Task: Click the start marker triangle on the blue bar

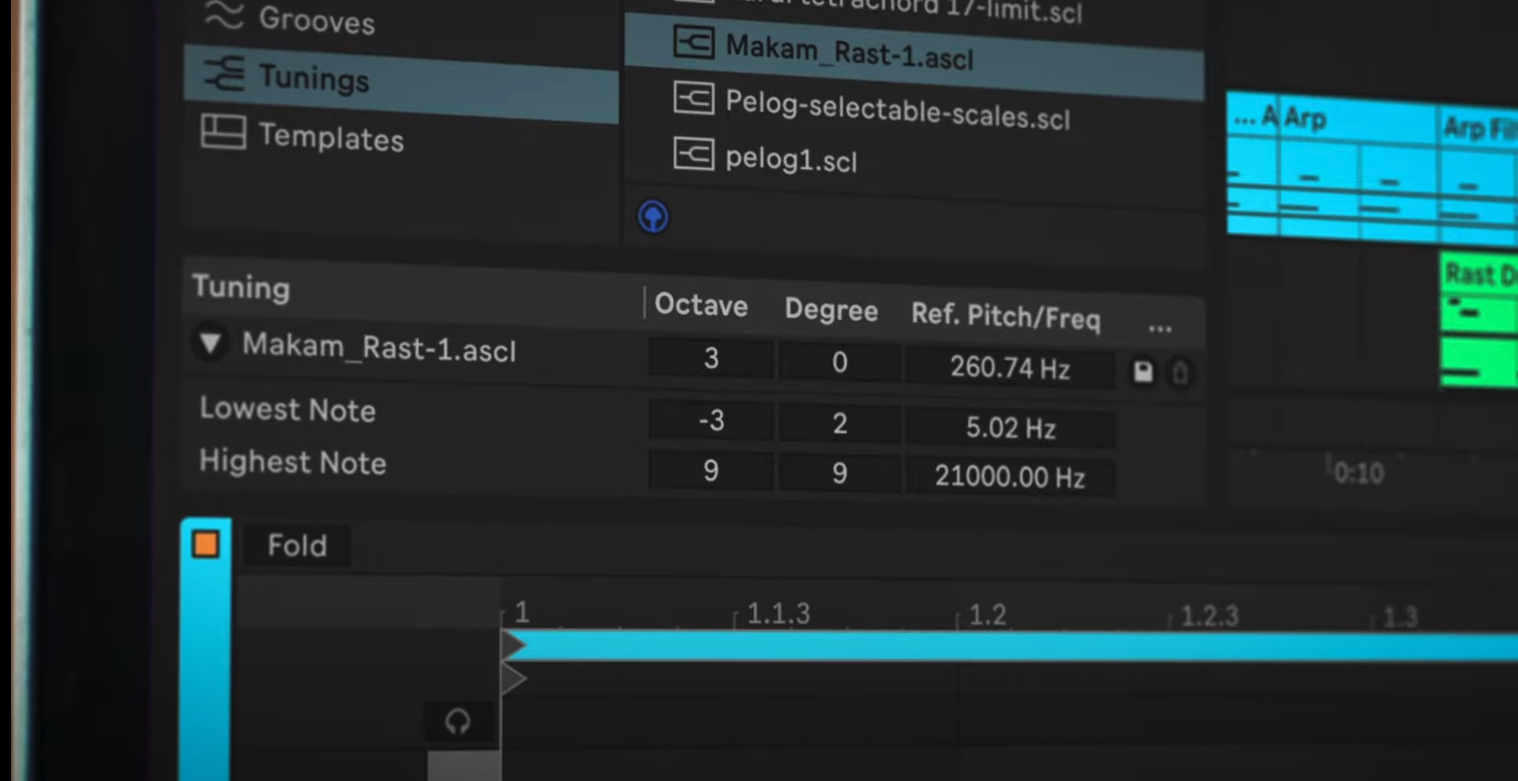Action: (513, 645)
